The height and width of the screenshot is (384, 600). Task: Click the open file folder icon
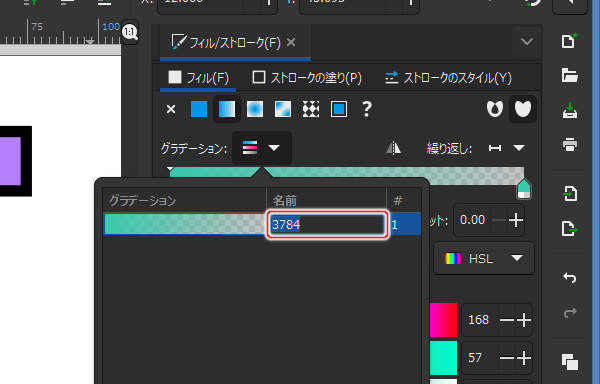pos(569,75)
